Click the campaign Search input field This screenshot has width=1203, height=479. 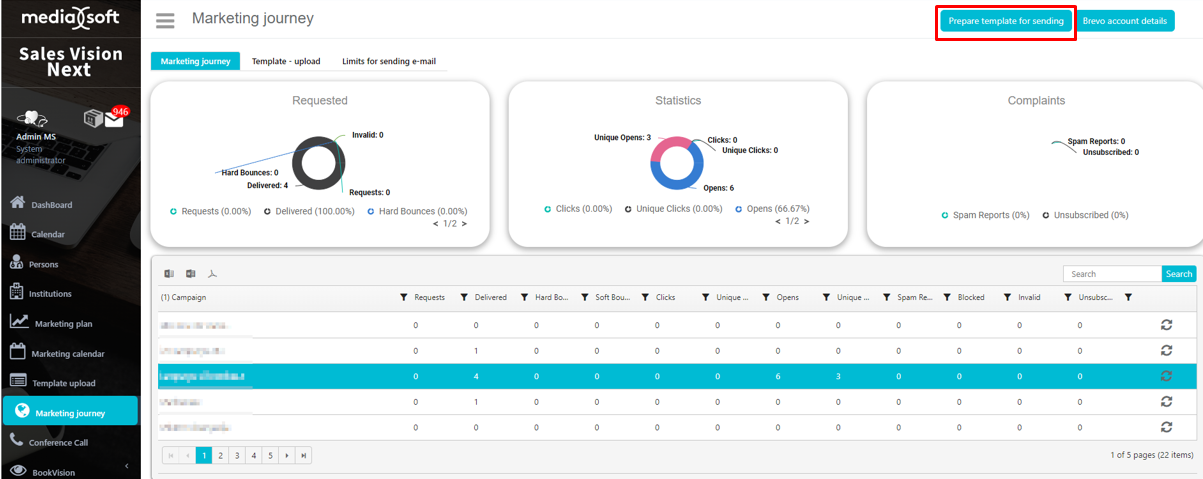point(1112,274)
